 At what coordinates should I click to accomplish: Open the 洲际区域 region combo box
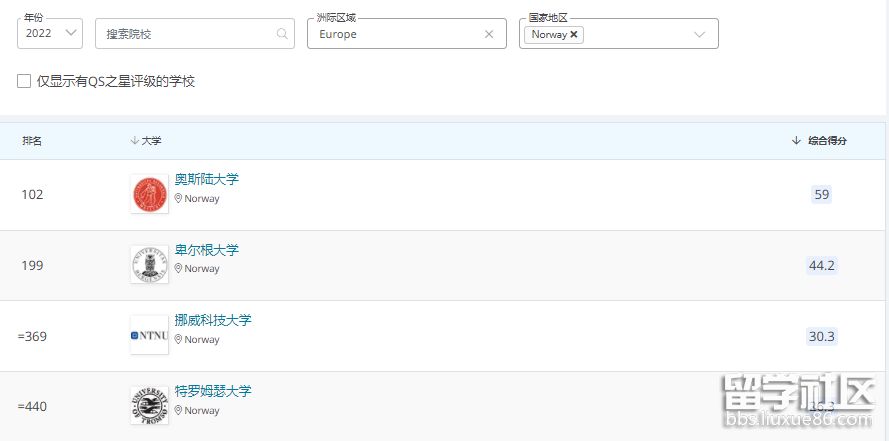(x=400, y=34)
